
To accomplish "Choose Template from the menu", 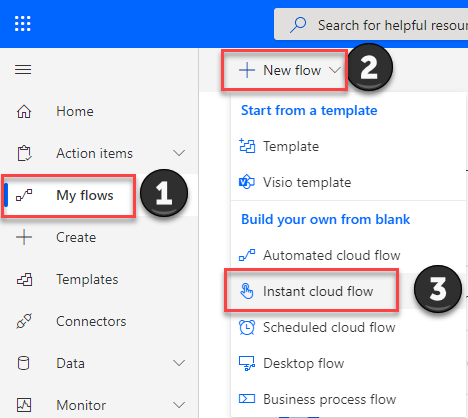I will (348, 146).
